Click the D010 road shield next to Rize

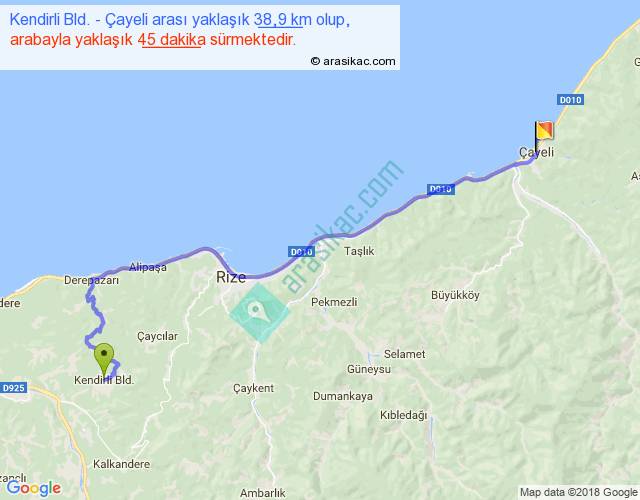(301, 252)
